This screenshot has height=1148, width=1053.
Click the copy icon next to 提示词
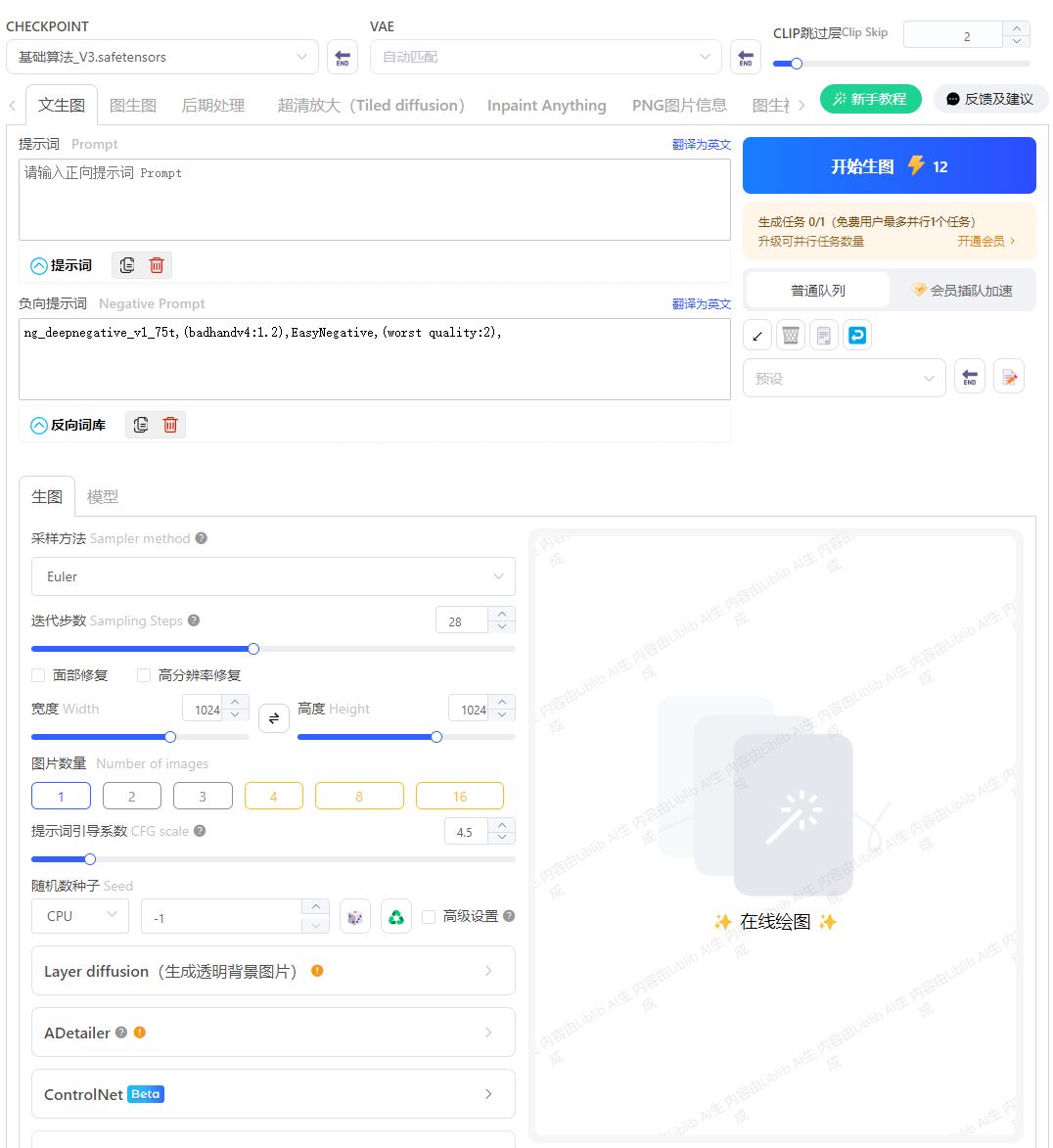point(128,264)
